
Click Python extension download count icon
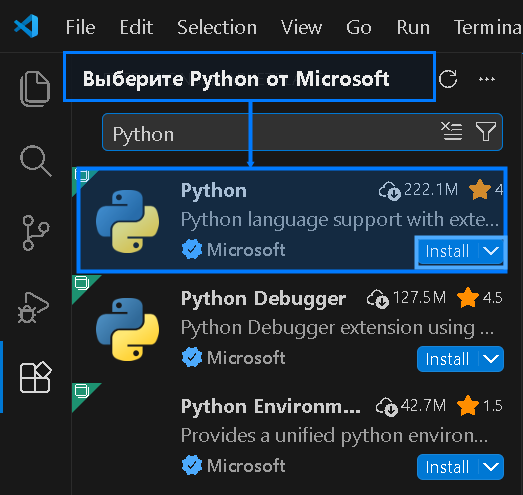pos(390,191)
